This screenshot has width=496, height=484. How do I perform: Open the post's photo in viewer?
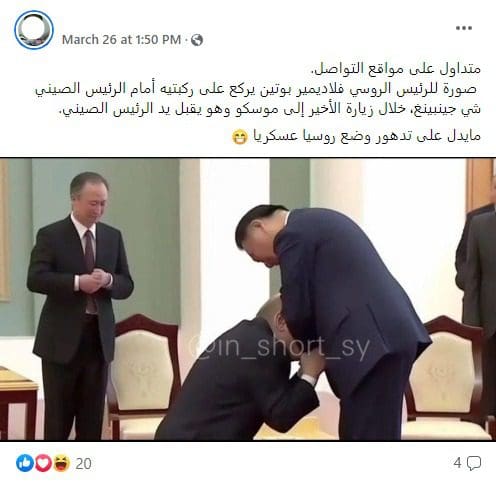pyautogui.click(x=248, y=299)
